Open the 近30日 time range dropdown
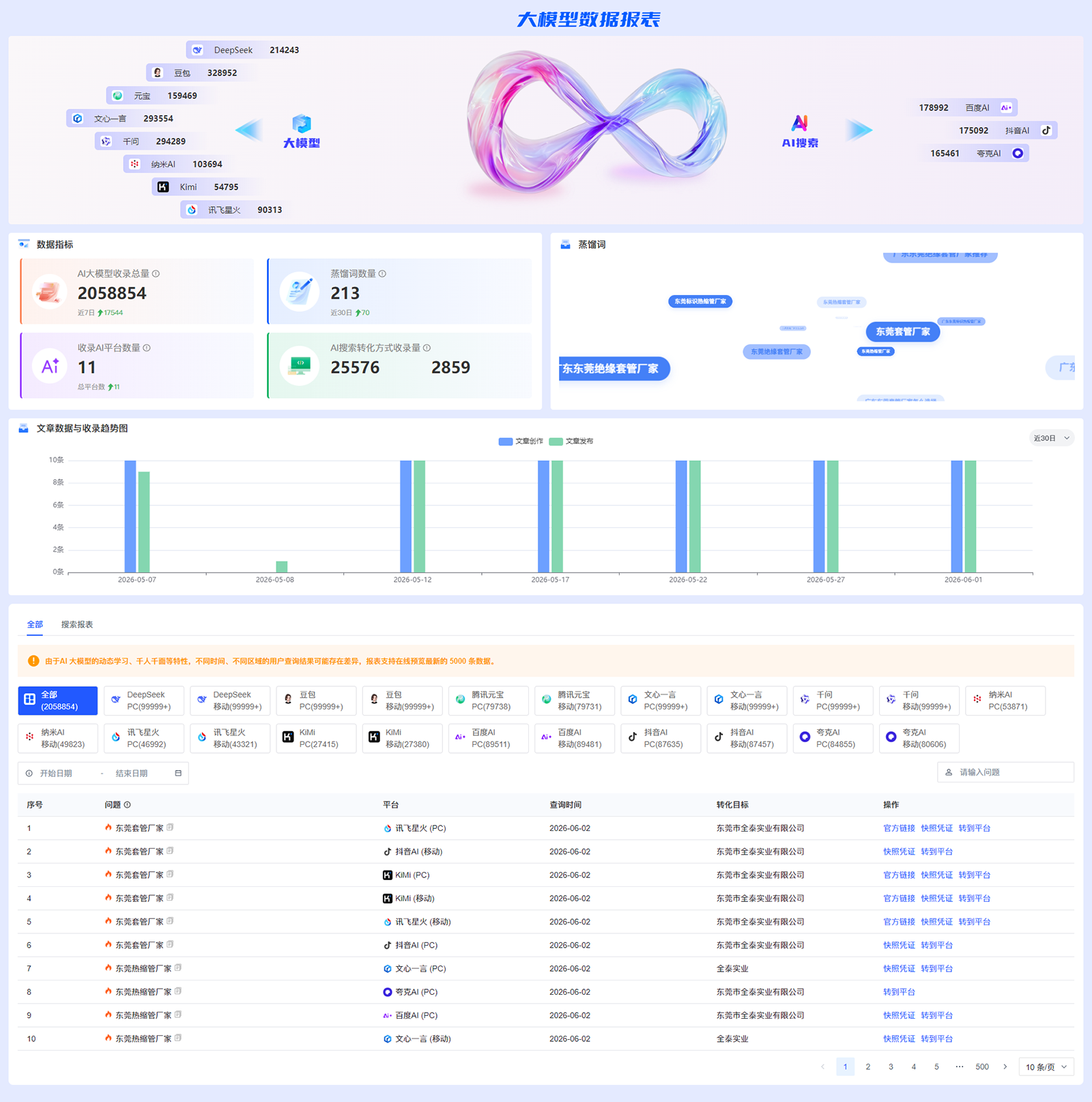The height and width of the screenshot is (1102, 1092). tap(1052, 438)
